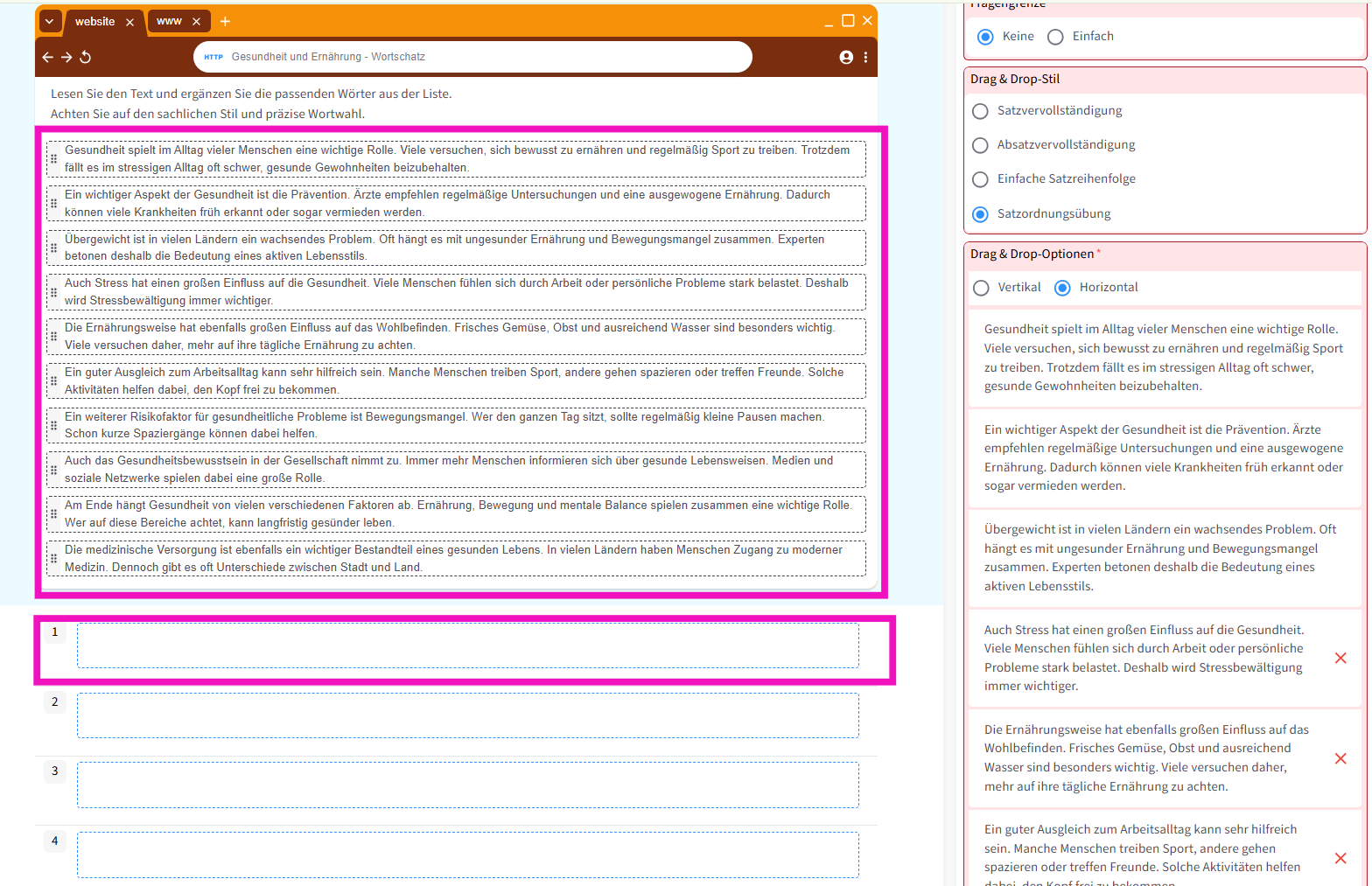Click drag handle of 'Übergewicht ist in vielen' sentence
1372x886 pixels.
[x=53, y=248]
